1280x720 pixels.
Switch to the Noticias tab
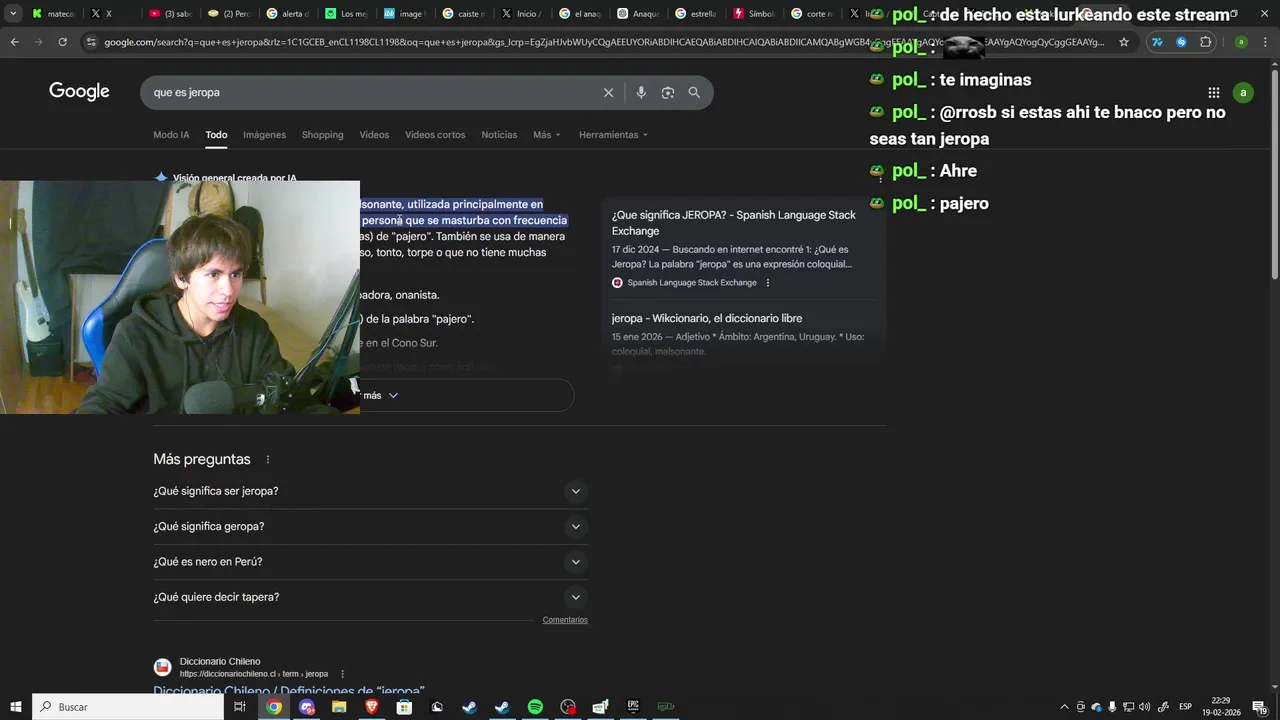[499, 135]
